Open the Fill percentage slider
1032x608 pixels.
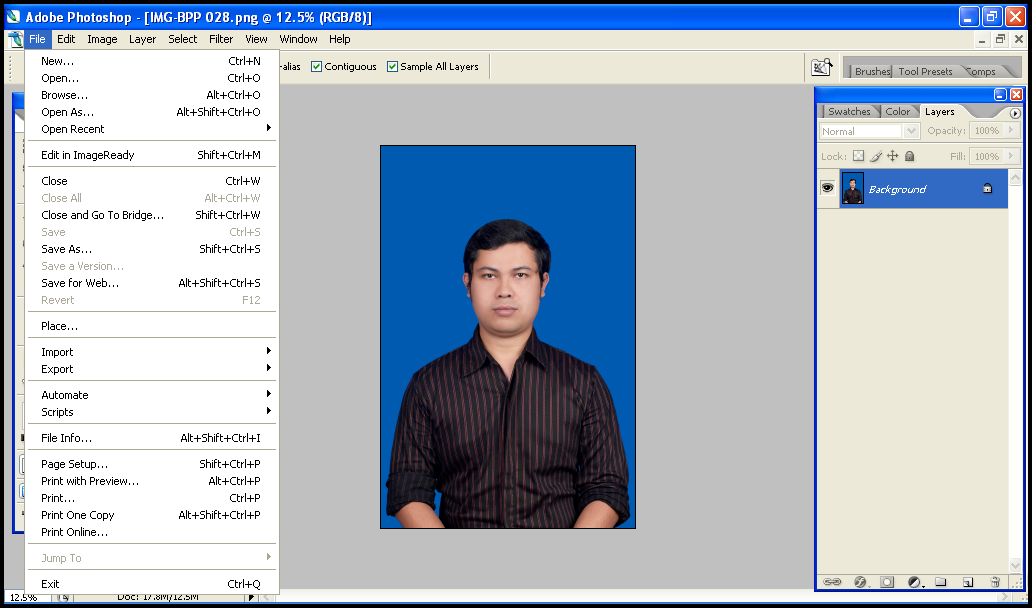coord(1012,156)
